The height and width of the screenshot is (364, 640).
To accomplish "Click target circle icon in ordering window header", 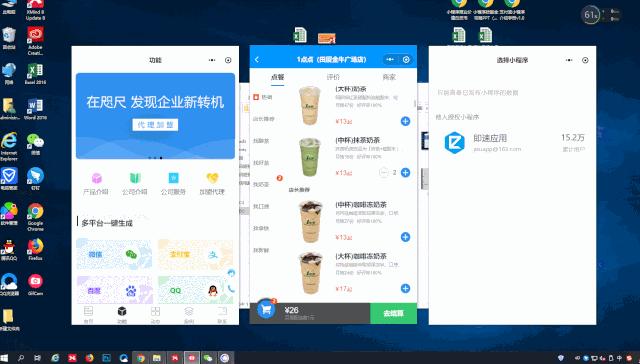I will pos(406,60).
